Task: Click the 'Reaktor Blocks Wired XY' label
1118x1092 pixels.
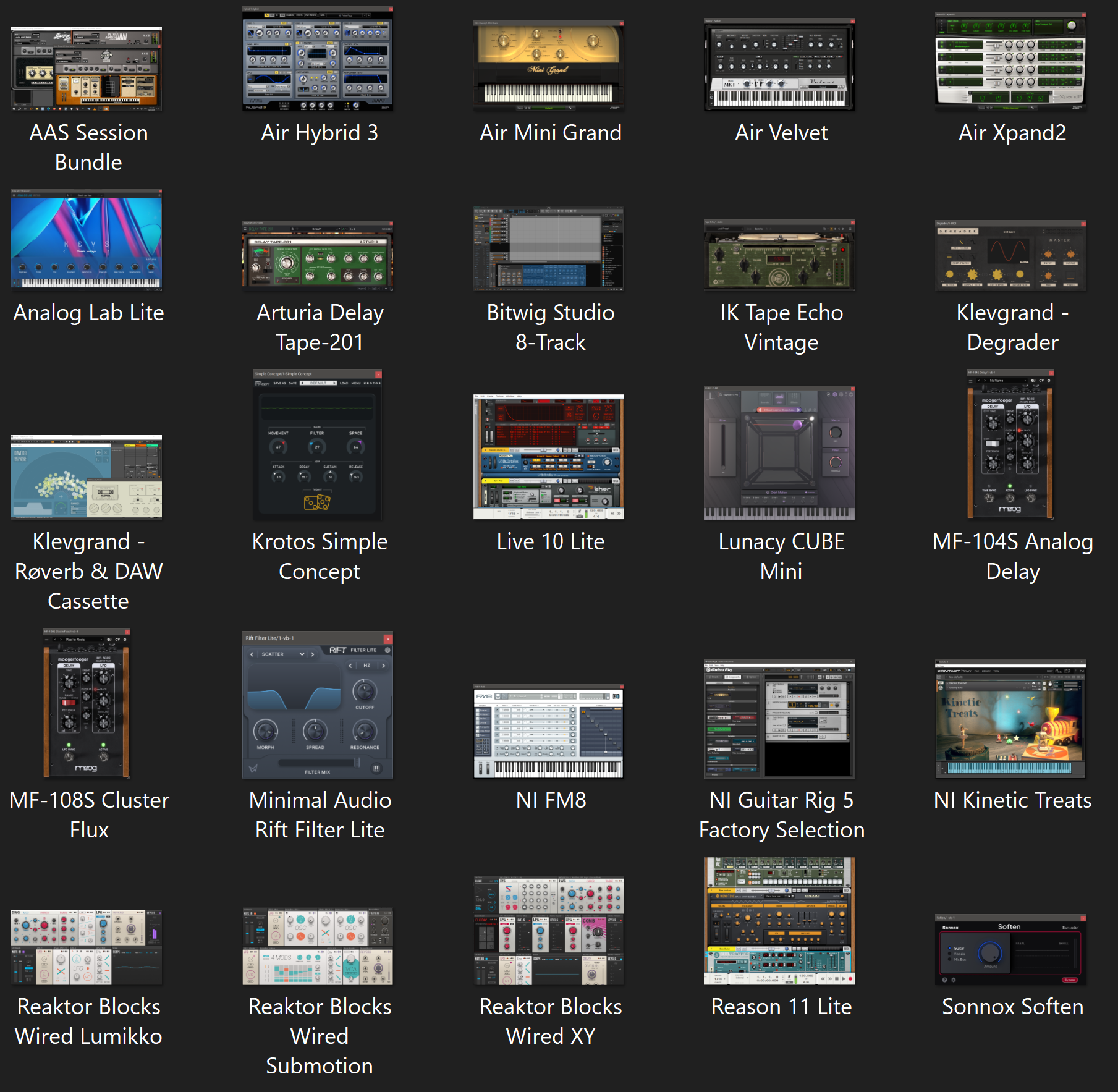Action: click(x=551, y=1022)
